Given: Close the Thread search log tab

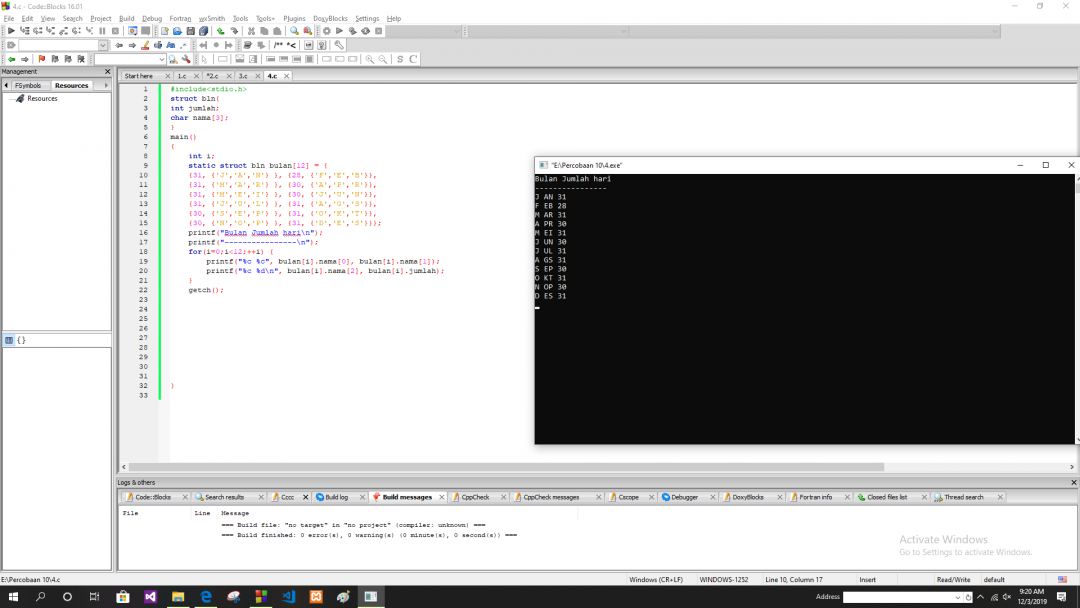Looking at the screenshot, I should click(x=1000, y=497).
